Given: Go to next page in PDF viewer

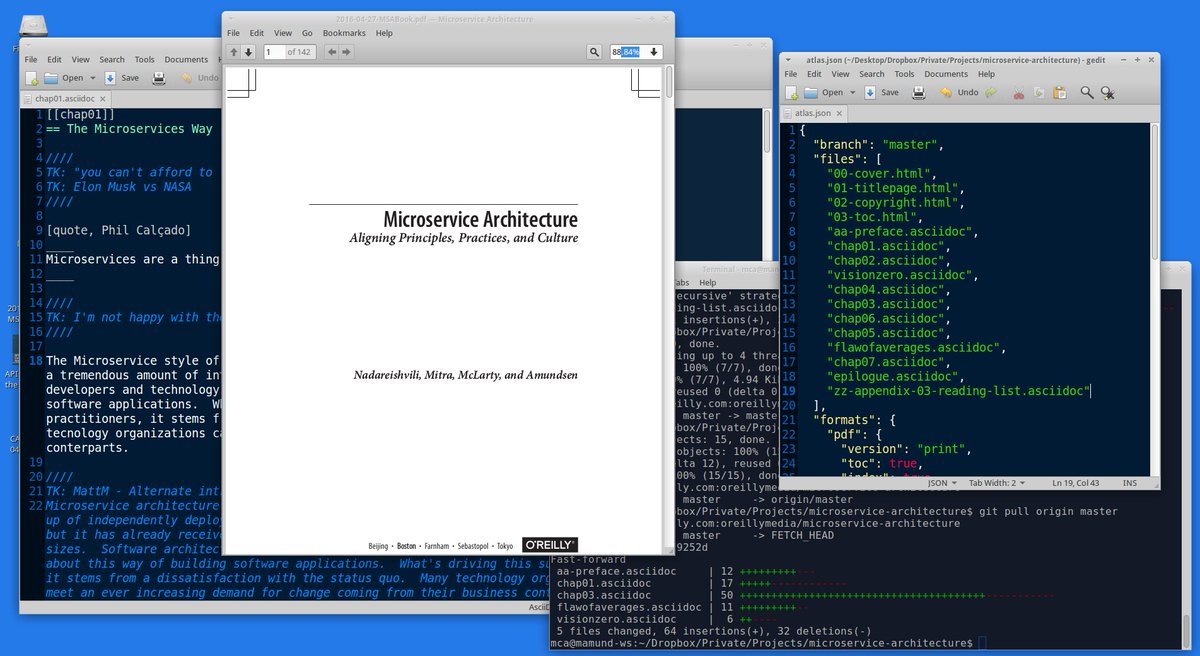Looking at the screenshot, I should tap(249, 52).
